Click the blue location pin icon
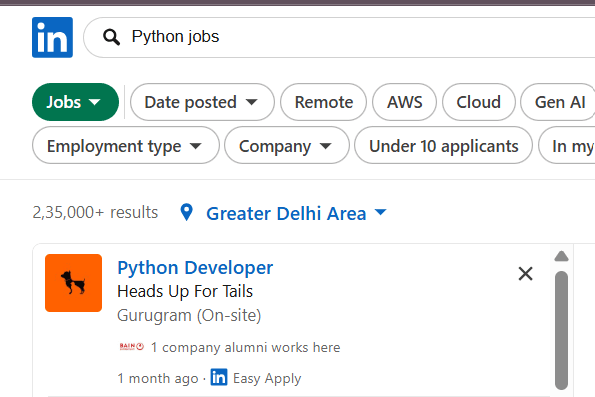This screenshot has height=397, width=595. pos(186,212)
